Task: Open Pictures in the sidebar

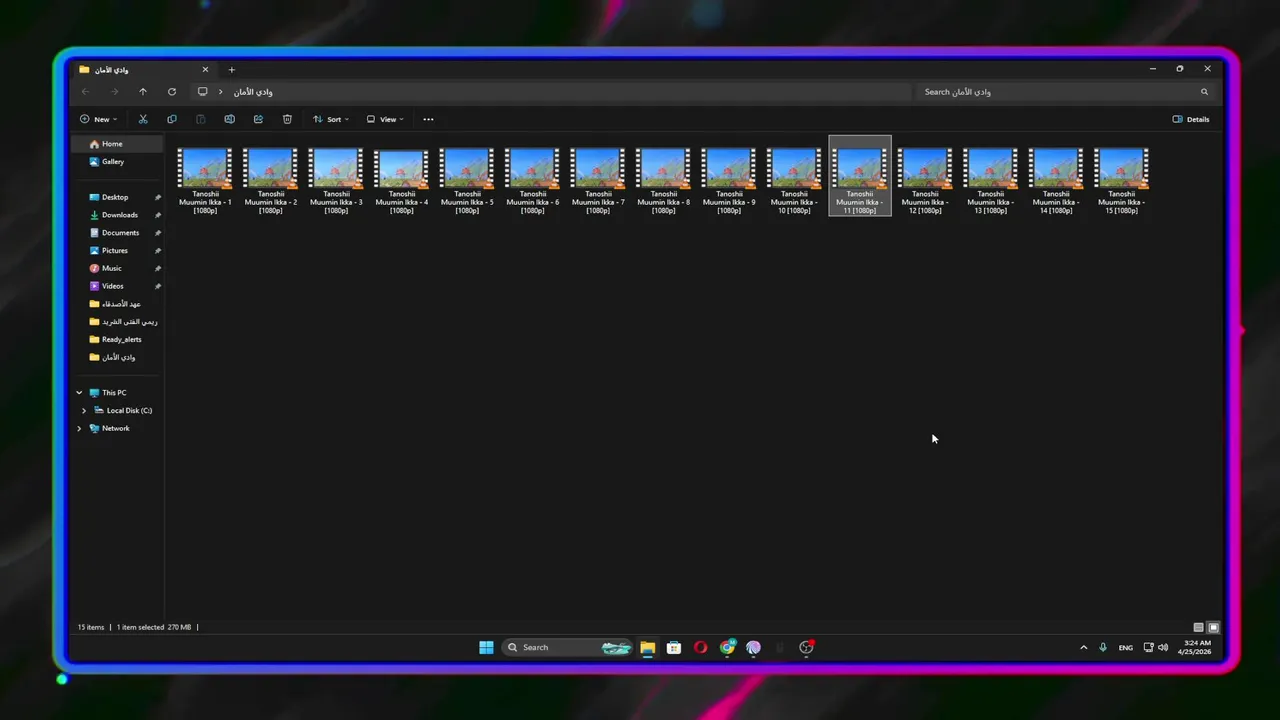Action: (116, 250)
